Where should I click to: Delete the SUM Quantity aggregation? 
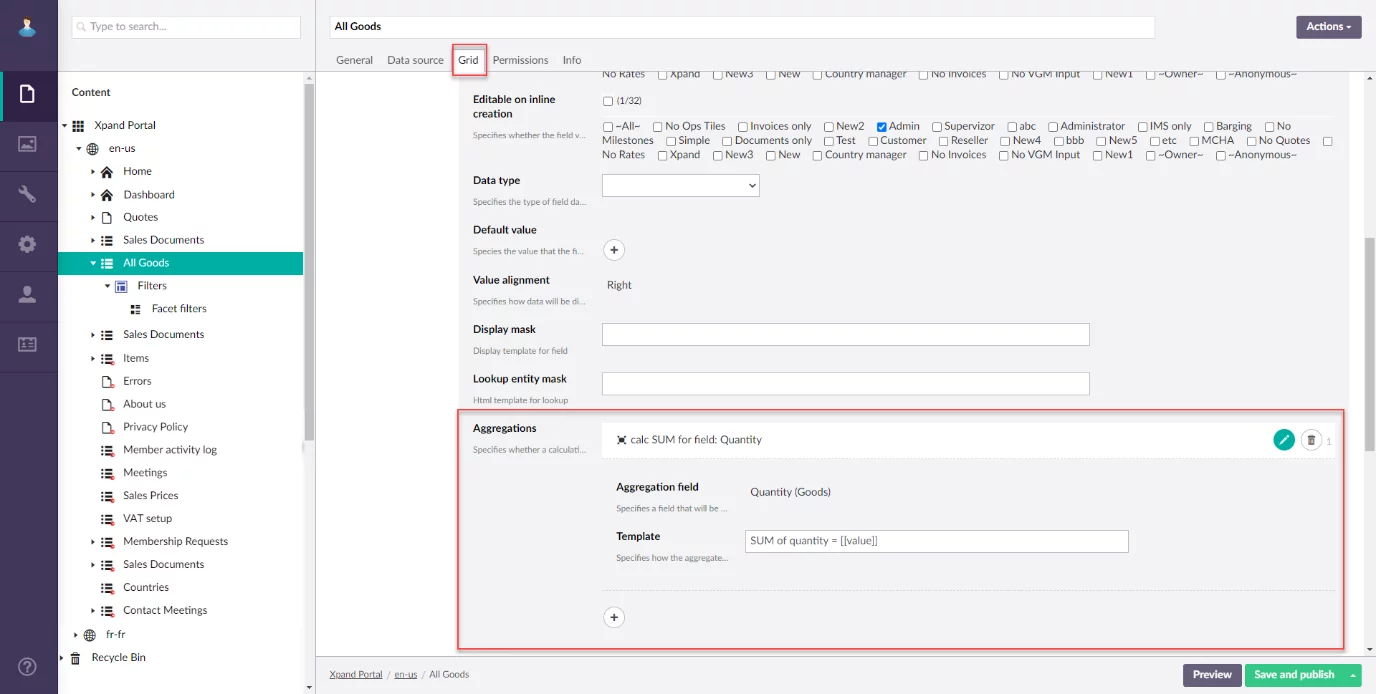1311,440
